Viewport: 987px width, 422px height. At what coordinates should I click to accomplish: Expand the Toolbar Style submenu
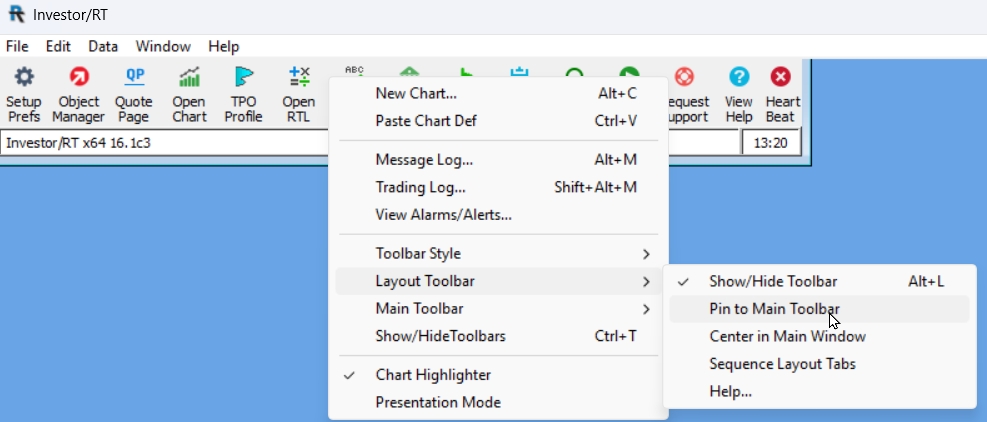pos(499,254)
